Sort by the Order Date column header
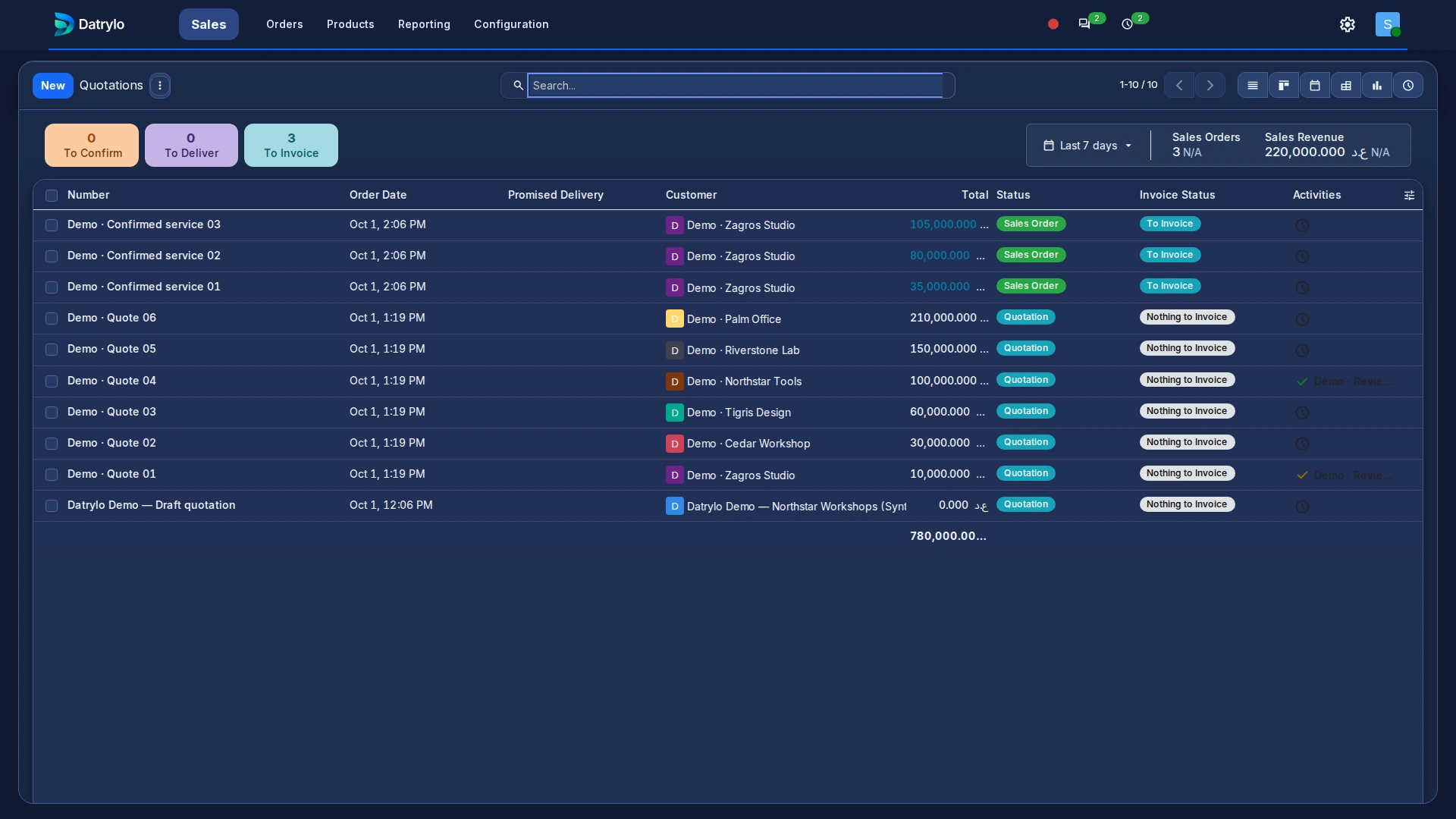The width and height of the screenshot is (1456, 819). coord(378,195)
